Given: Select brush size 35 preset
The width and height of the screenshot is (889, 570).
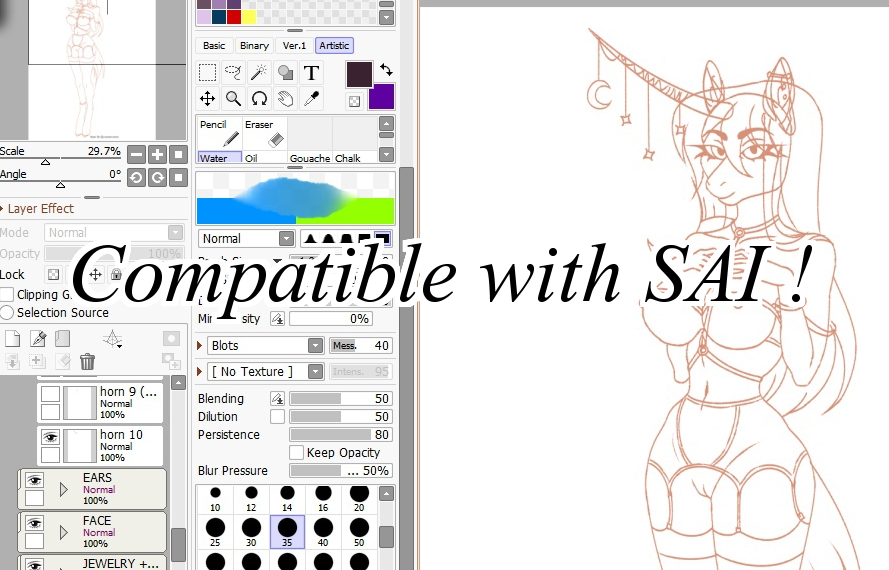Looking at the screenshot, I should click(x=287, y=532).
